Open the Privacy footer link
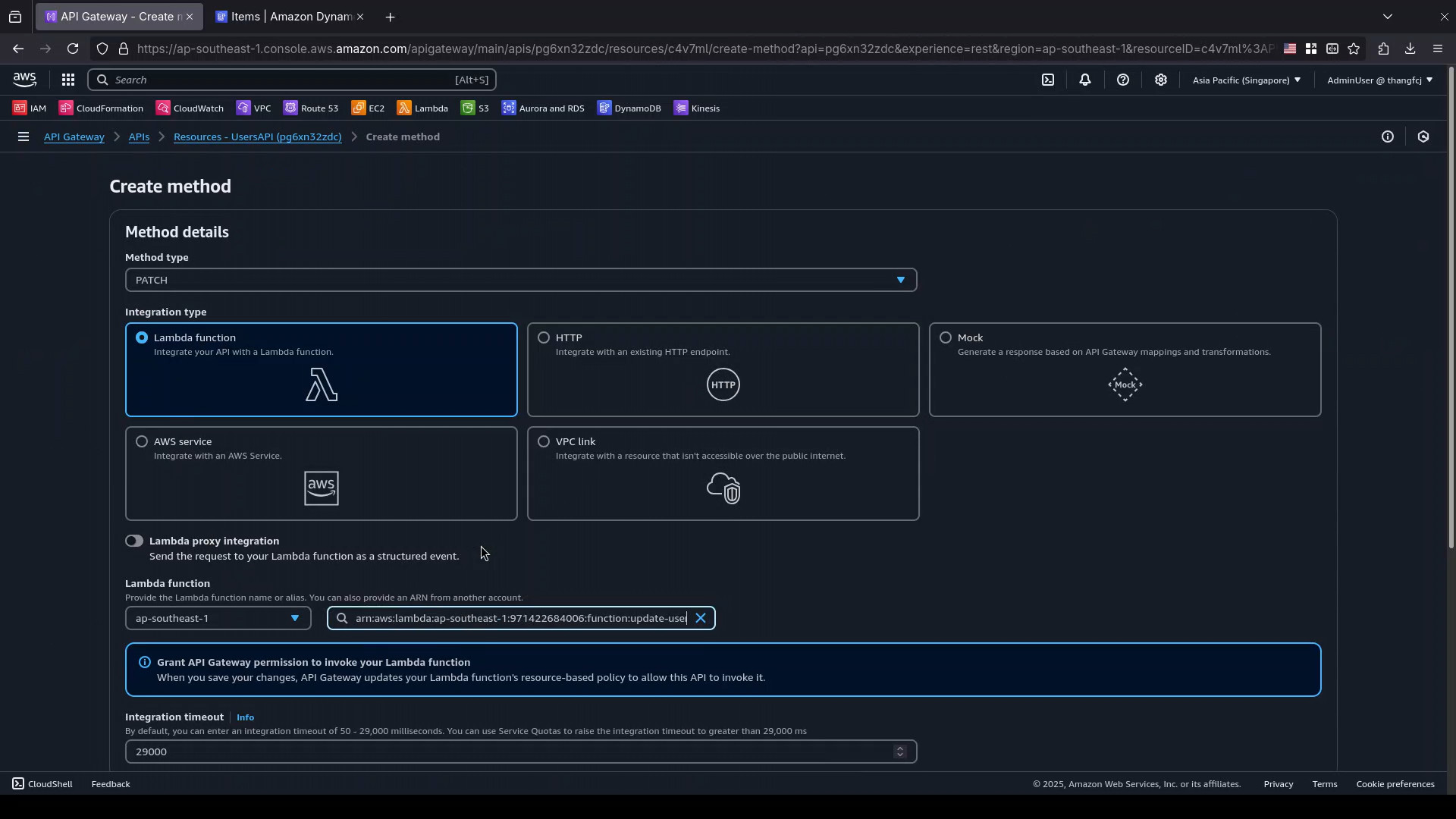The height and width of the screenshot is (819, 1456). [x=1279, y=784]
